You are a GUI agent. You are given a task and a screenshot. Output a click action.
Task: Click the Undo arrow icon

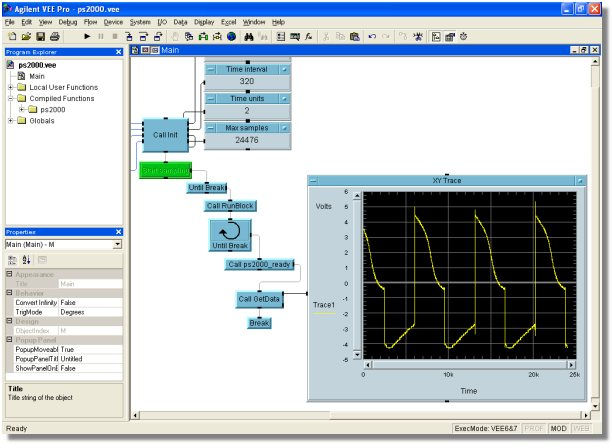(372, 37)
